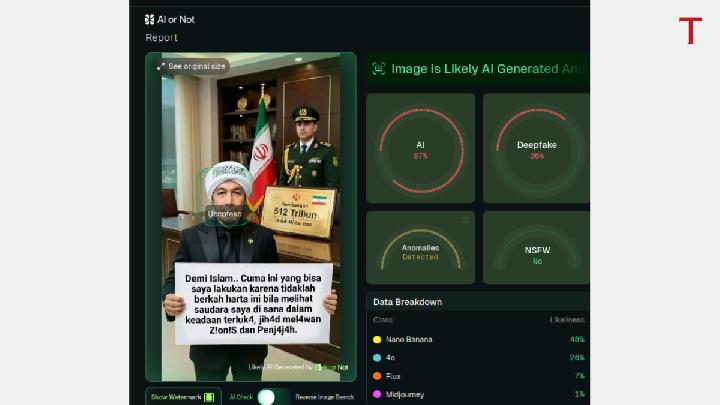Click the AI 57% gauge card

pyautogui.click(x=420, y=148)
